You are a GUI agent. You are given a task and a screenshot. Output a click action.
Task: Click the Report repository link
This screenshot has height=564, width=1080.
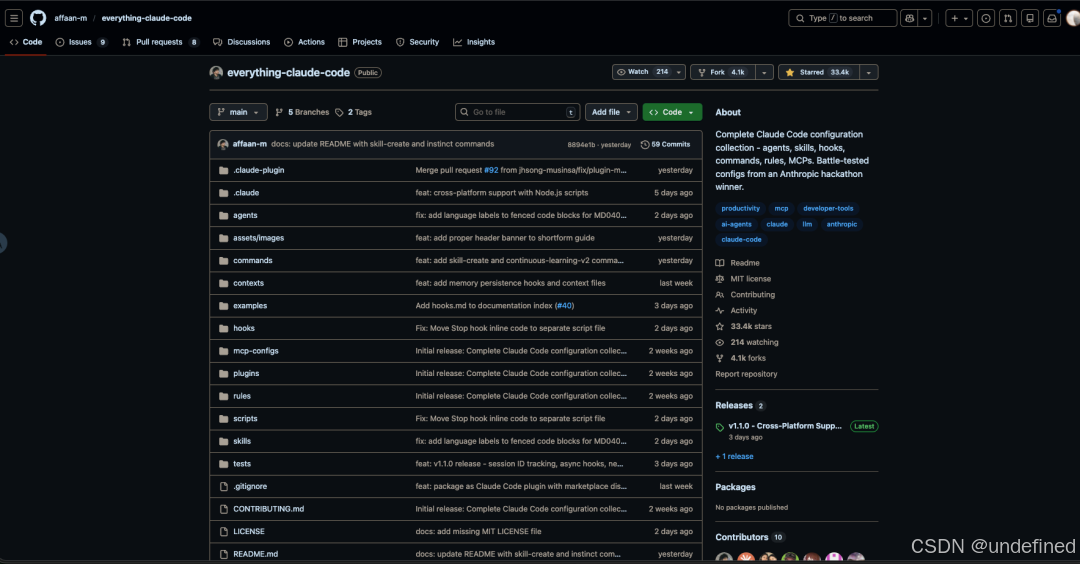tap(746, 374)
